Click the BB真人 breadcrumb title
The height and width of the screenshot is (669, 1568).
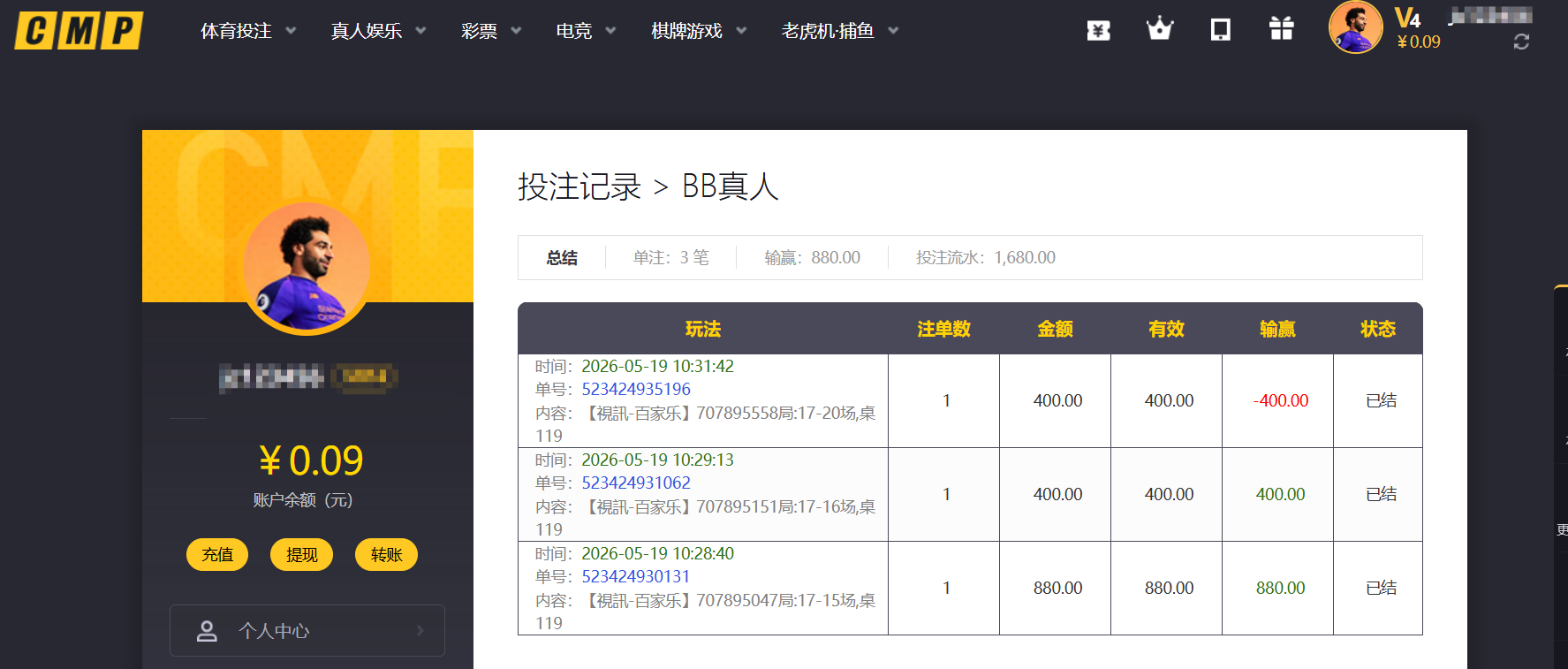pos(730,186)
